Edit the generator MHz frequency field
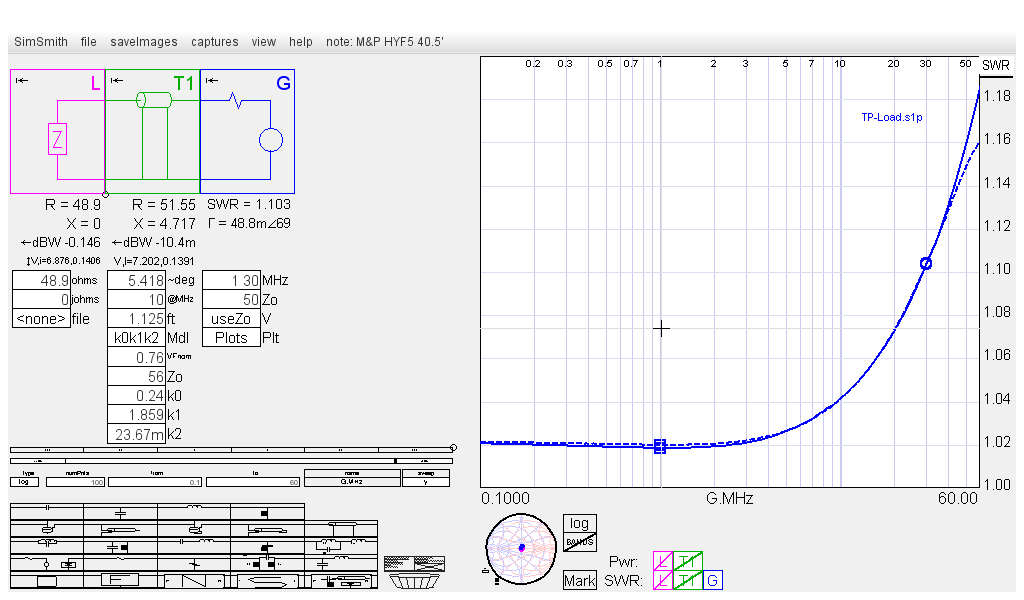The image size is (1024, 600). click(x=231, y=280)
